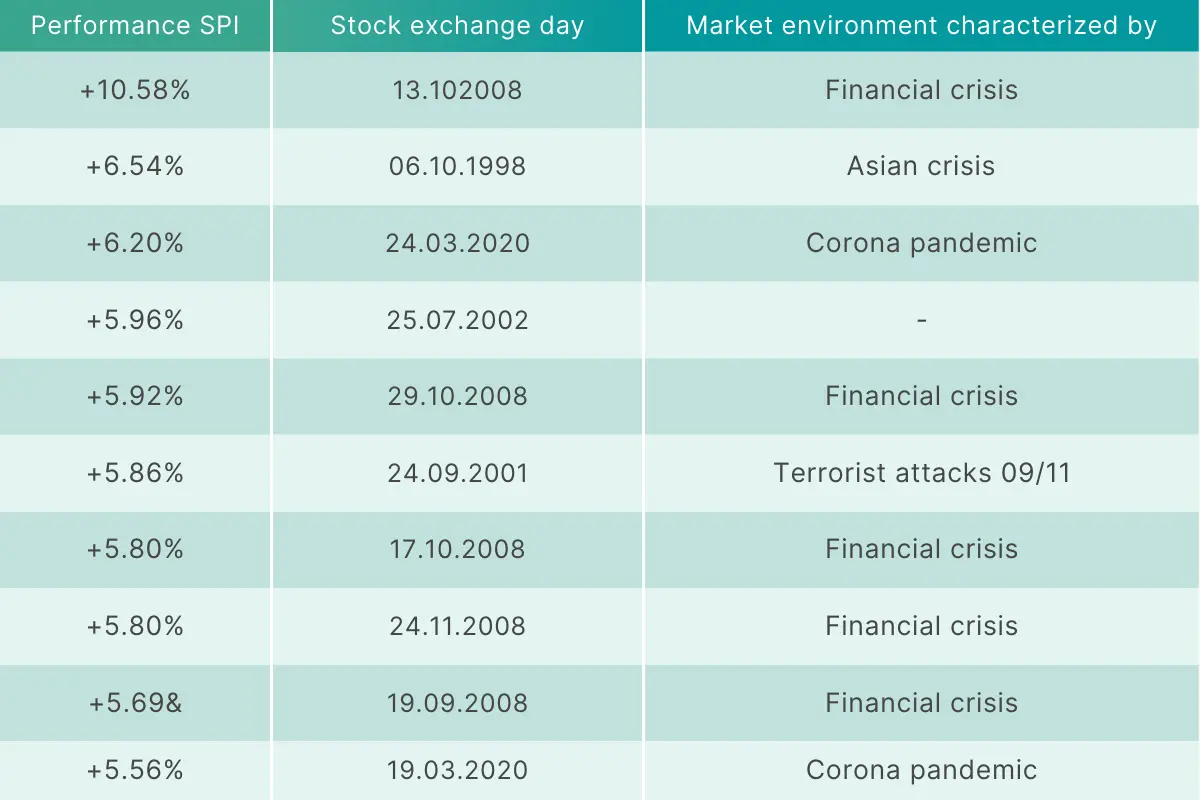Screen dimensions: 1200x800
Task: Select Corona pandemic in the last row
Action: point(921,770)
